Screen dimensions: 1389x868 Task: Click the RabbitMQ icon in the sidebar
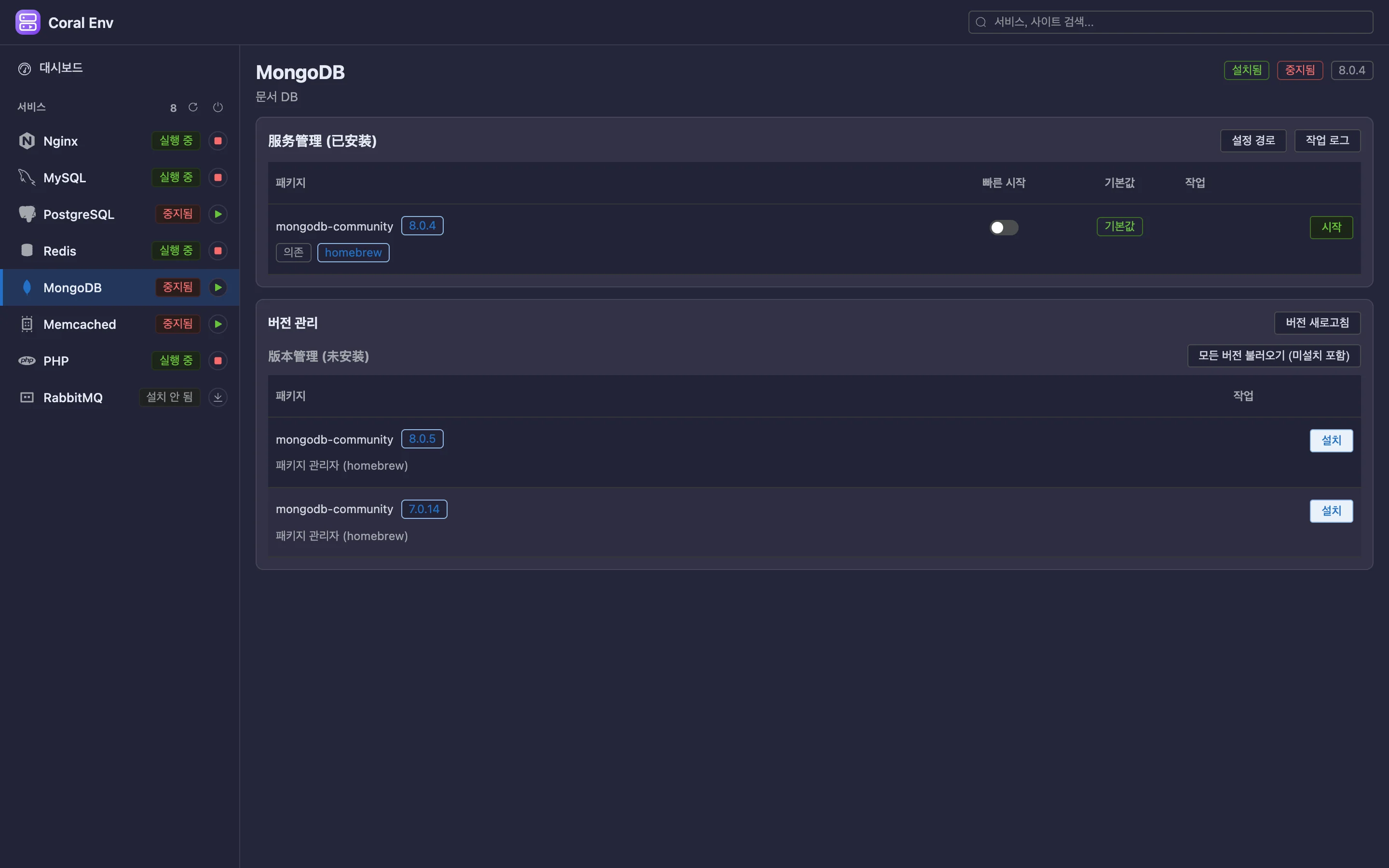click(x=27, y=397)
